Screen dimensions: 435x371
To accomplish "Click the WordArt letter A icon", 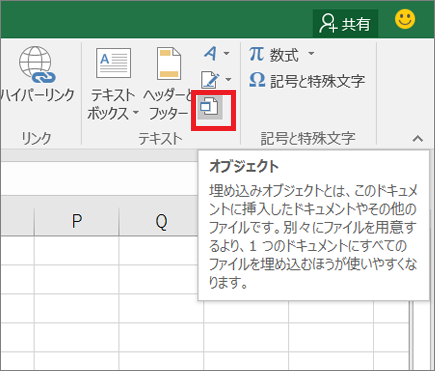I will tap(211, 53).
